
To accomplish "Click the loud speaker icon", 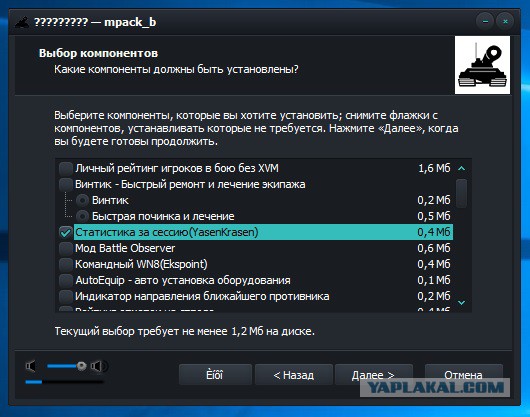I will click(x=100, y=366).
